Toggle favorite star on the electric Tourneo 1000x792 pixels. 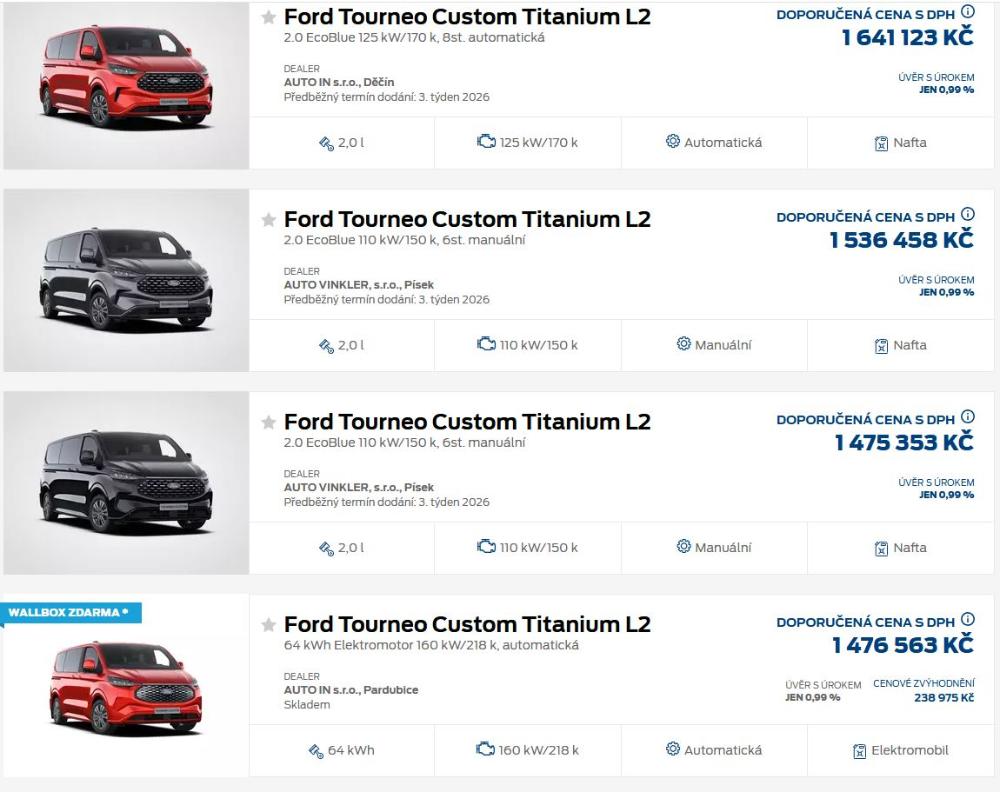(x=268, y=625)
